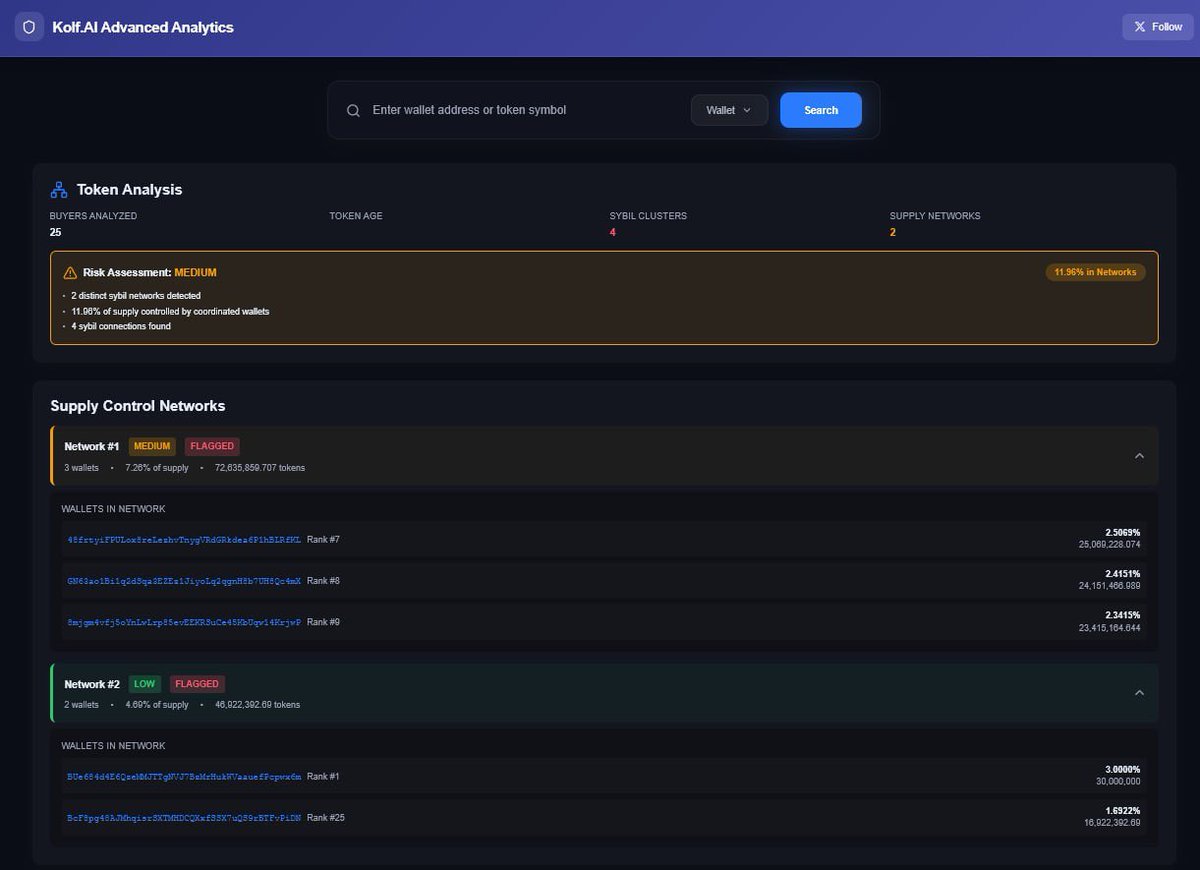Open the Wallet type dropdown
1200x870 pixels.
point(729,110)
